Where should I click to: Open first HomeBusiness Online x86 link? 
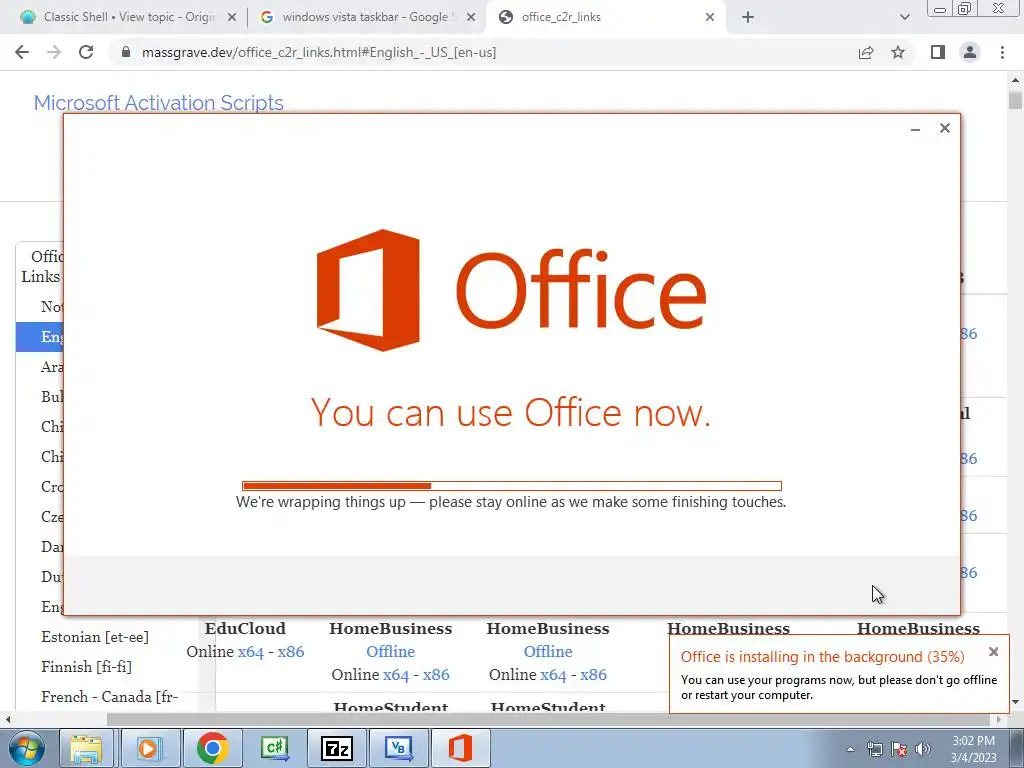click(x=436, y=675)
